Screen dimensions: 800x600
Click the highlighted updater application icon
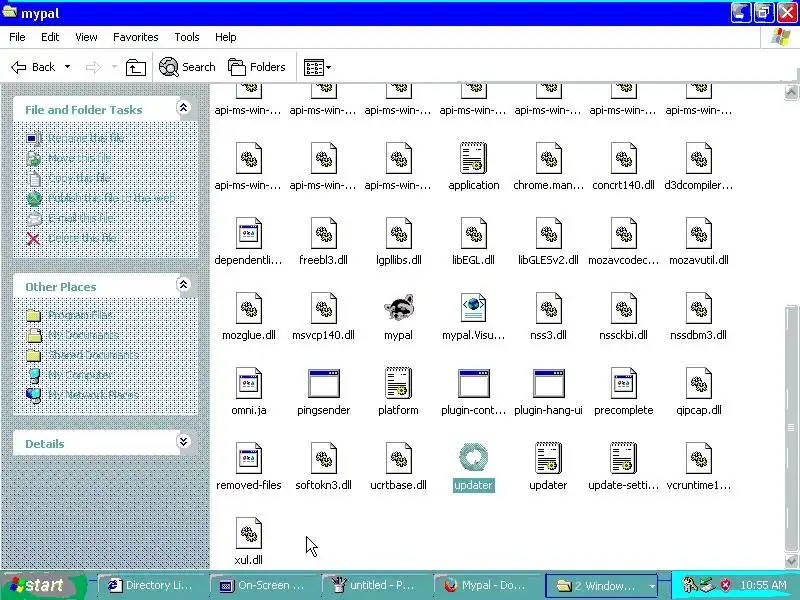click(x=473, y=457)
